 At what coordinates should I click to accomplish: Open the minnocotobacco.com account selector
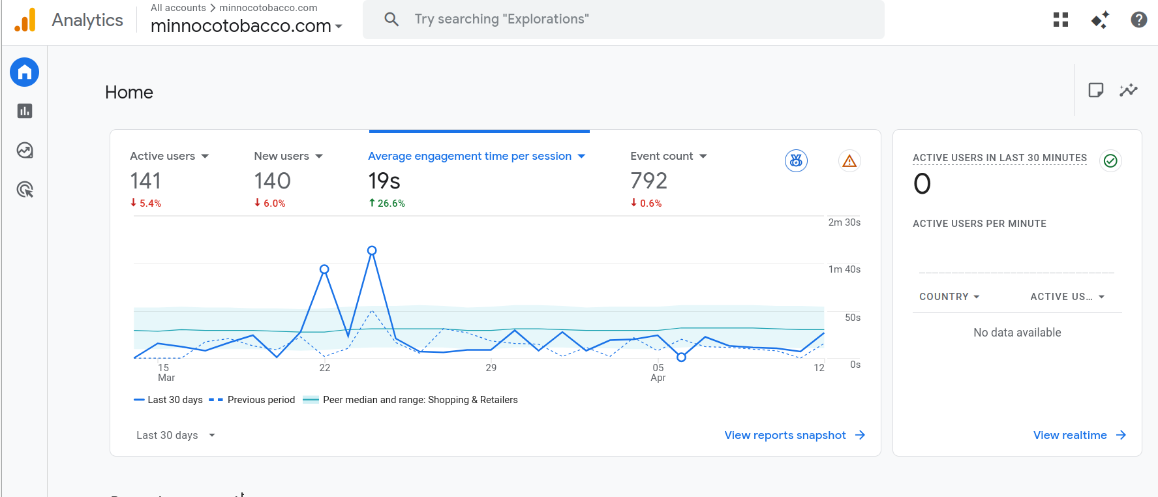(x=247, y=26)
